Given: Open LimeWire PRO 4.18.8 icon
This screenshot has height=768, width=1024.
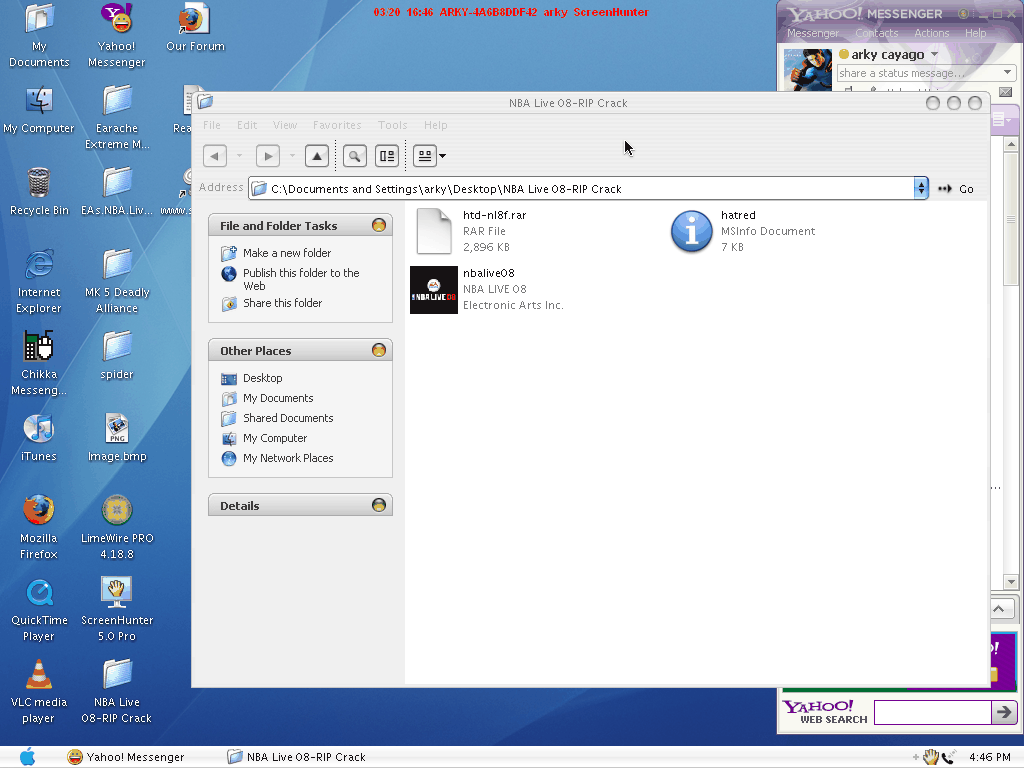Looking at the screenshot, I should click(x=117, y=527).
